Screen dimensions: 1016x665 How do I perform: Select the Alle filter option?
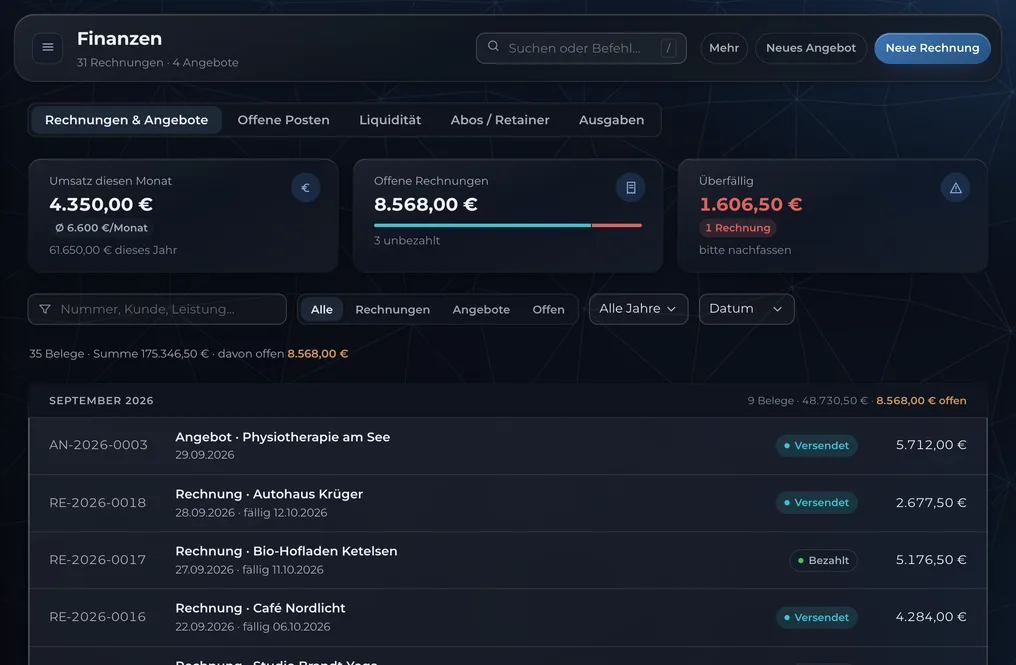[321, 309]
